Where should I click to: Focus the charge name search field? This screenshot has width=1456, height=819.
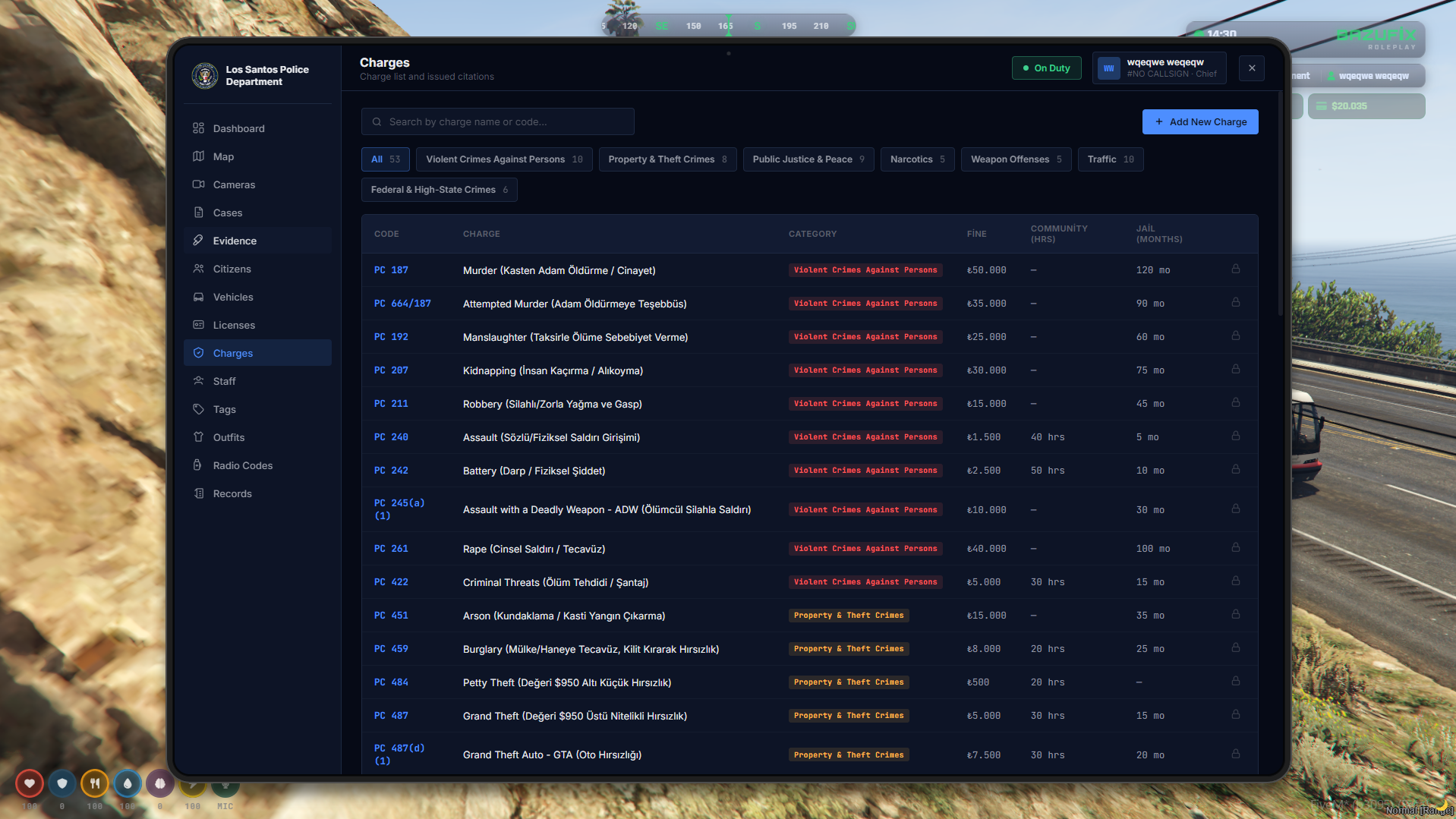coord(497,122)
